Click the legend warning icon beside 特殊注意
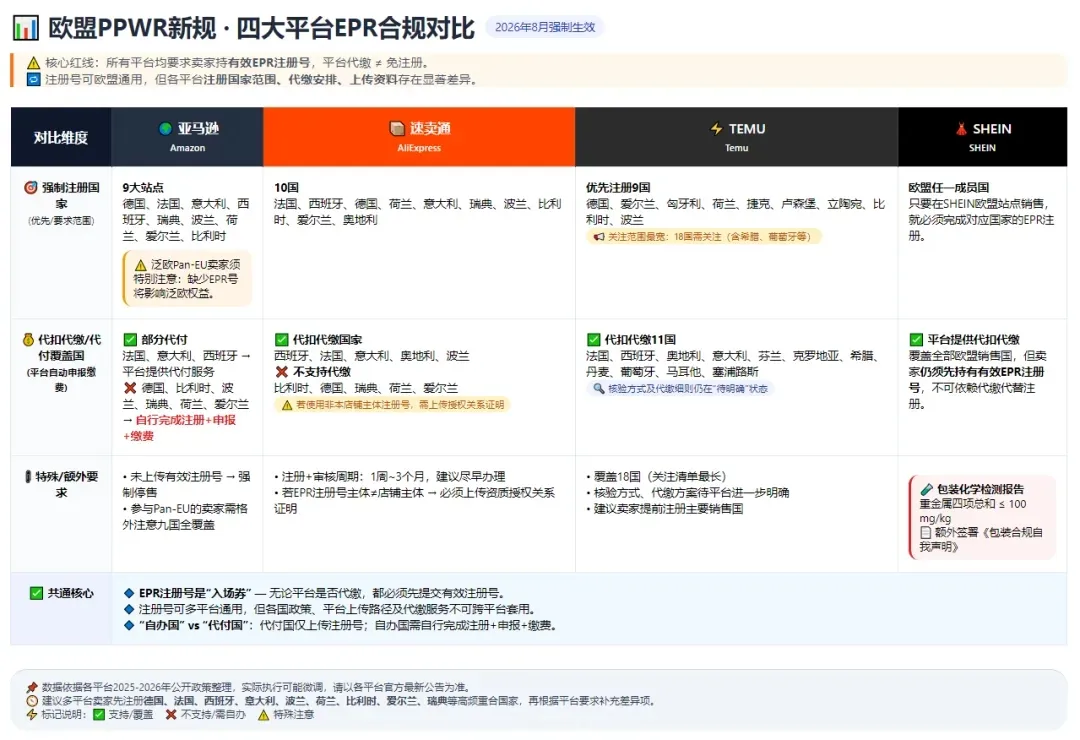Viewport: 1080px width, 740px height. tap(263, 715)
